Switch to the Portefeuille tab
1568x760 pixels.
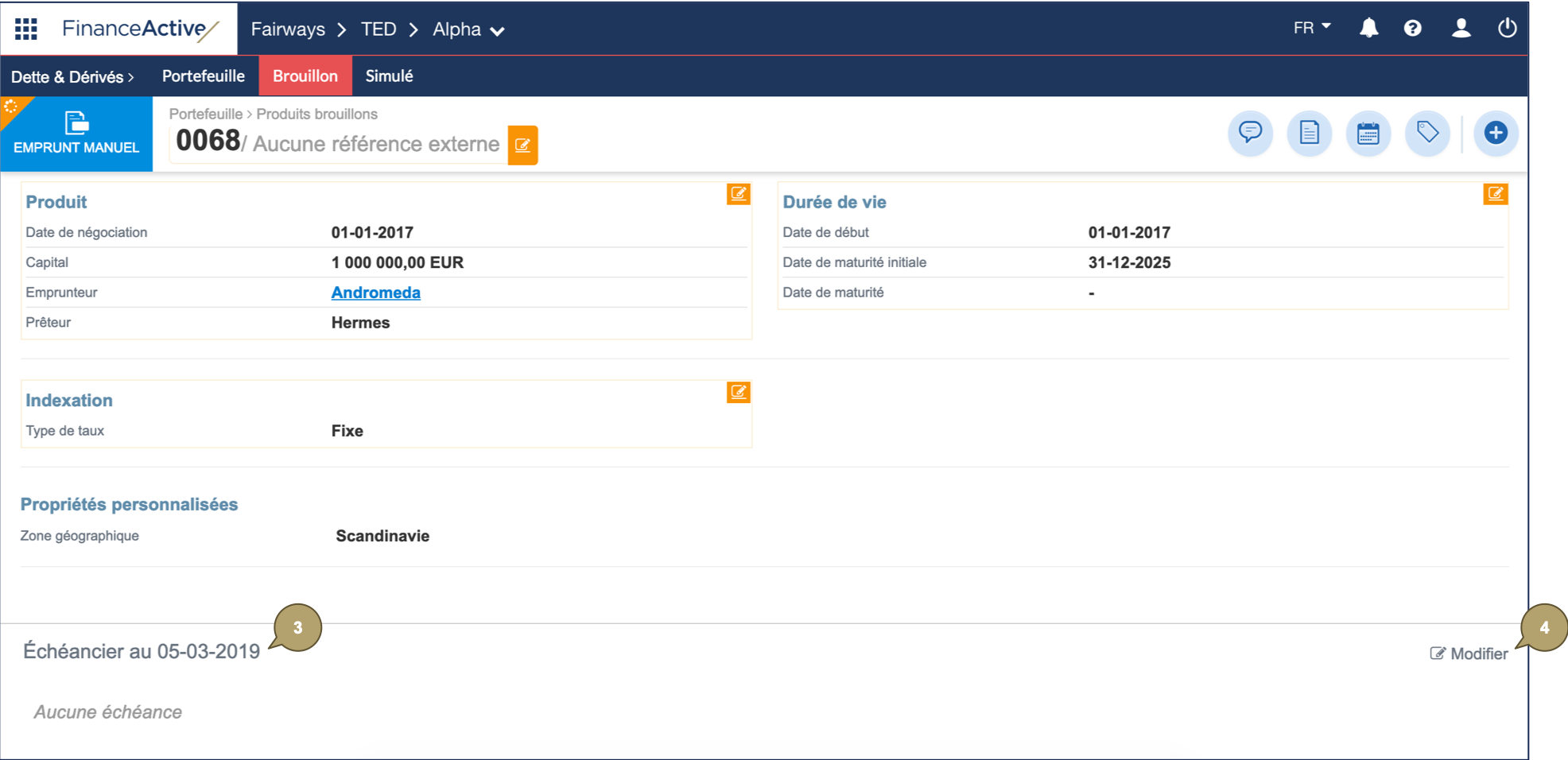coord(203,76)
